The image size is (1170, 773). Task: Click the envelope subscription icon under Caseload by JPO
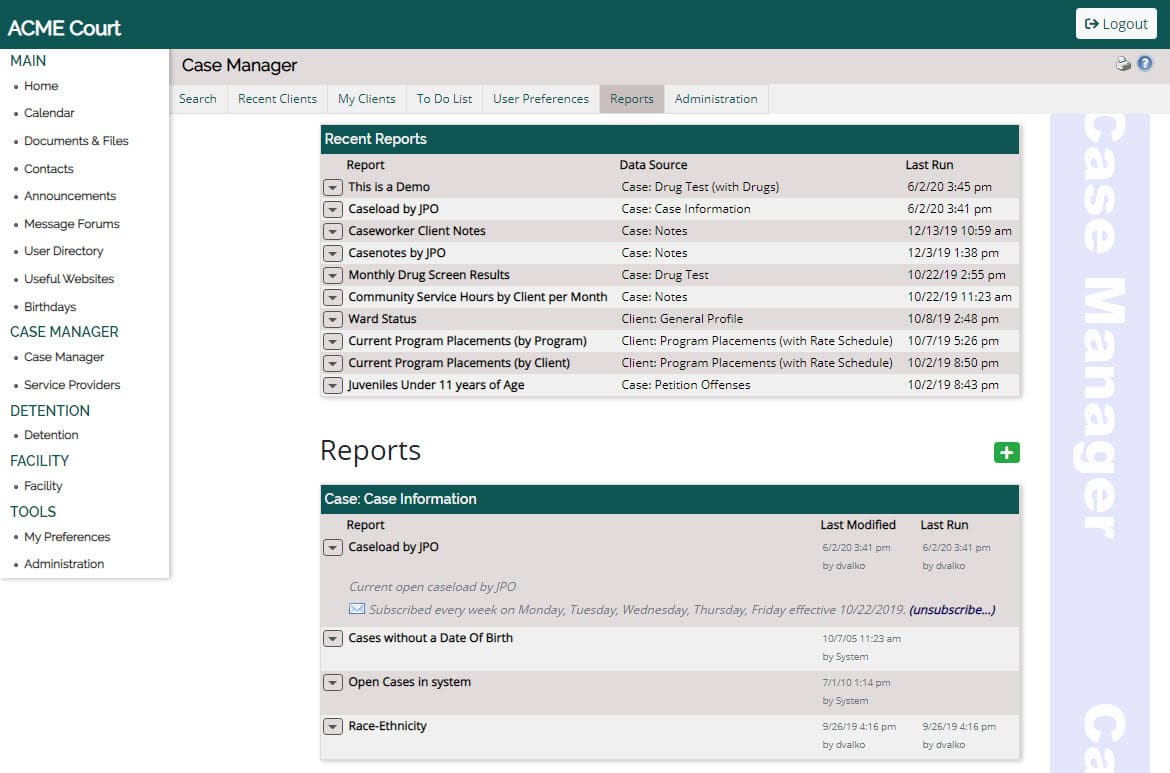tap(357, 609)
